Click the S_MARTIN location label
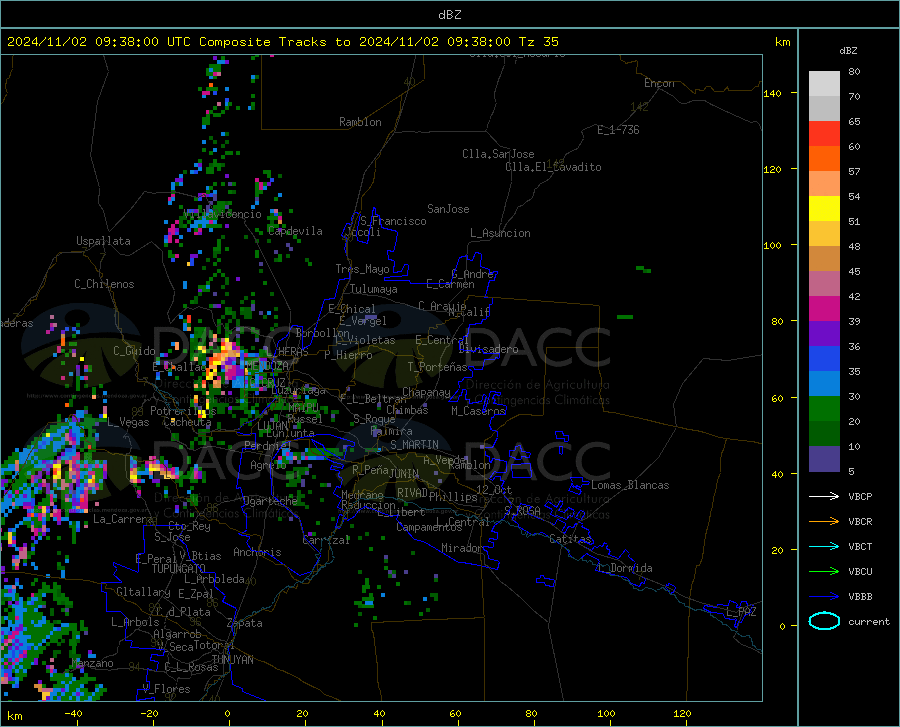The image size is (900, 727). (414, 445)
